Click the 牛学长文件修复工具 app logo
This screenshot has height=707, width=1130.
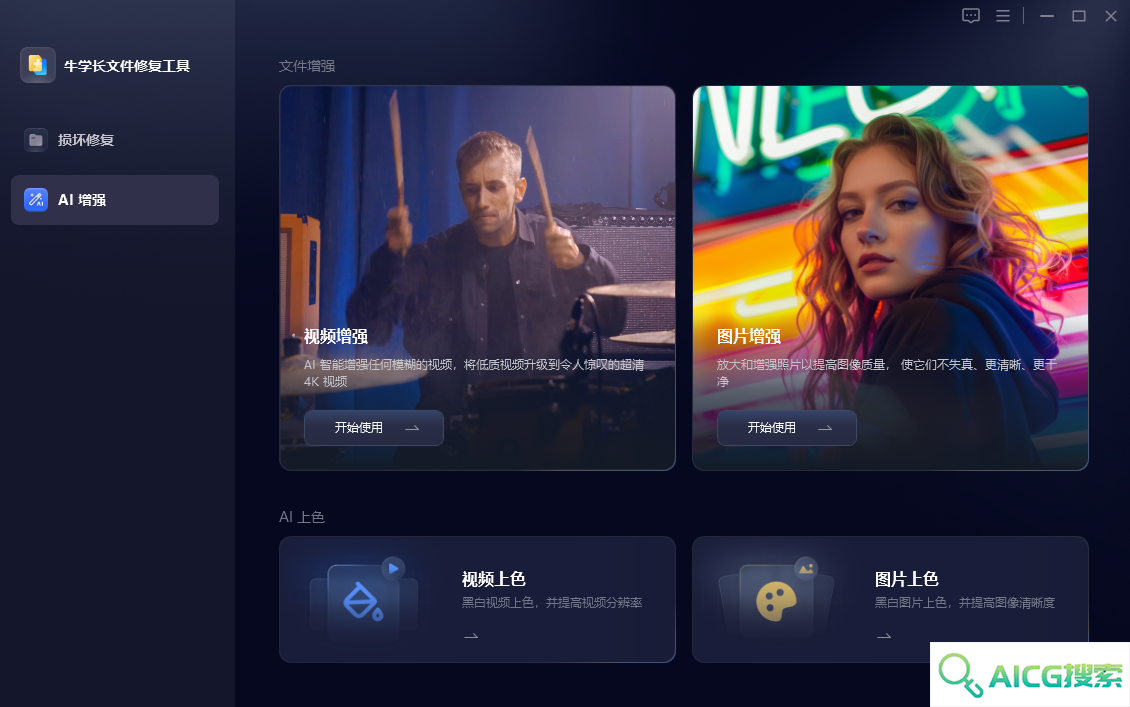tap(37, 66)
